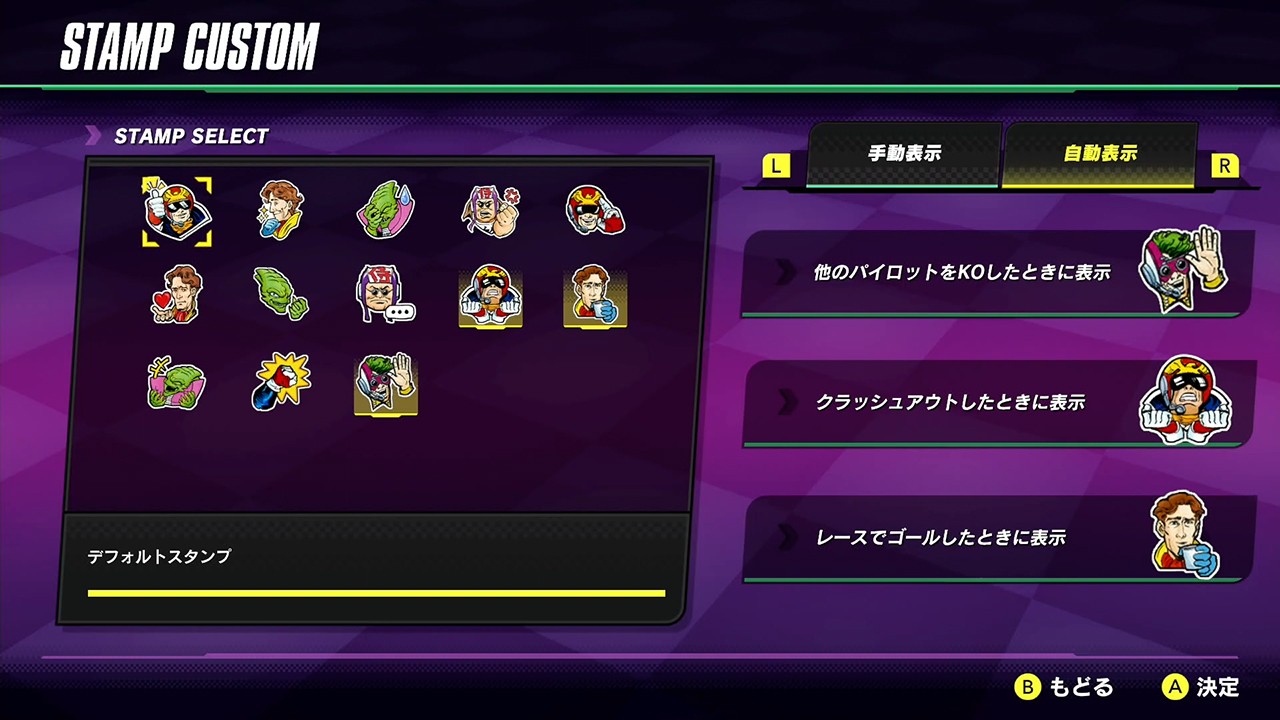Open the 自動表示 tab
Screen dimensions: 1280x720
pyautogui.click(x=1099, y=155)
